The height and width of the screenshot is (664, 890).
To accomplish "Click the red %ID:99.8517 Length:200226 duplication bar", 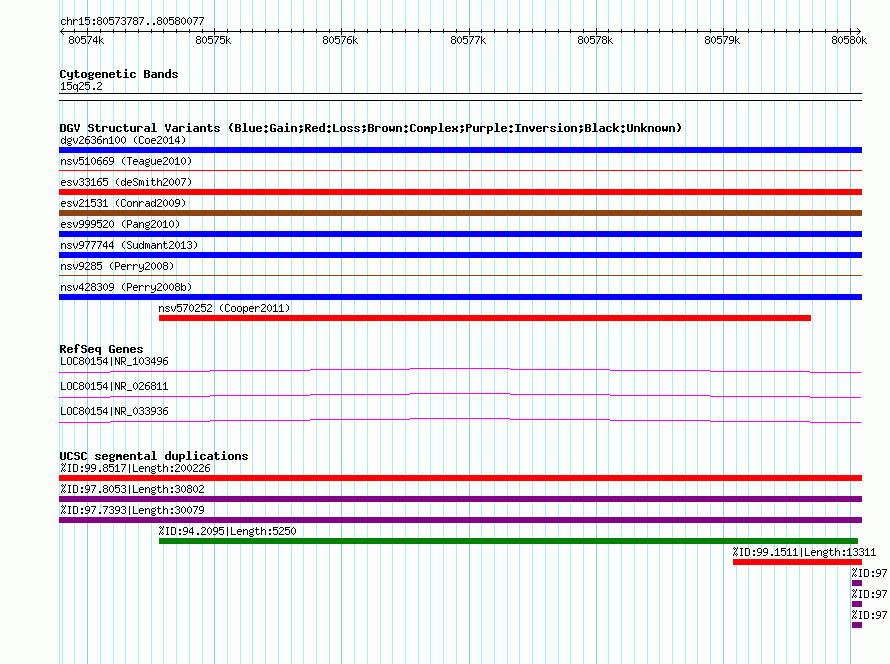I will (x=460, y=478).
